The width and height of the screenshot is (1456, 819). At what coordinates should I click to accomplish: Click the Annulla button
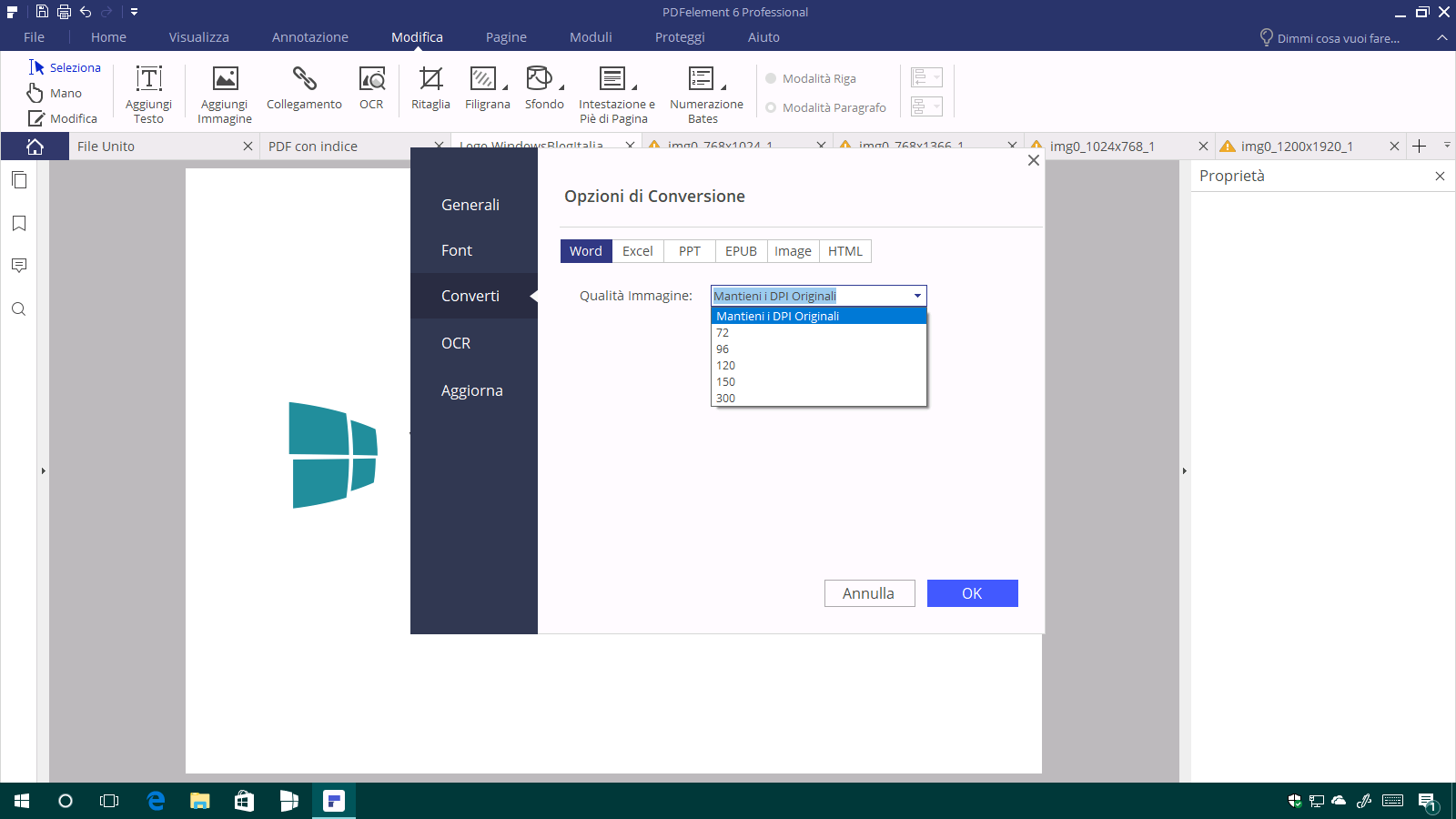tap(869, 593)
